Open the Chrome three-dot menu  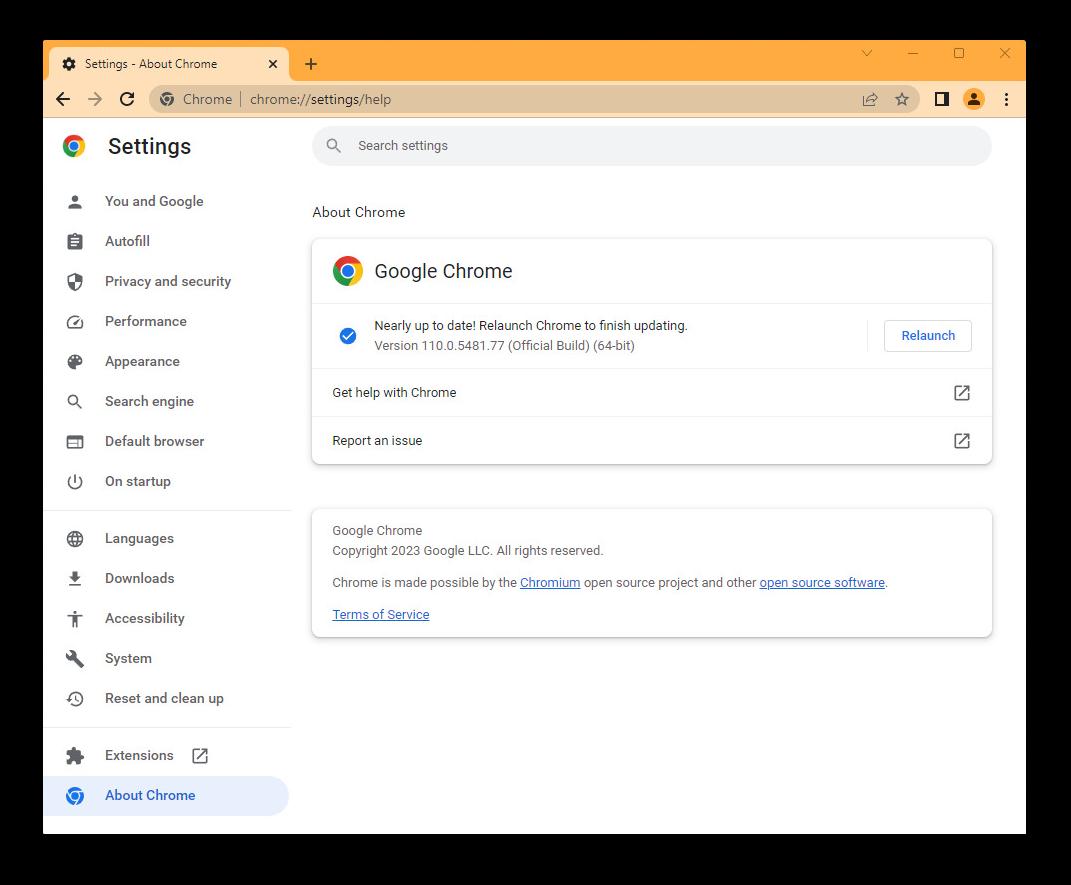pyautogui.click(x=1007, y=99)
